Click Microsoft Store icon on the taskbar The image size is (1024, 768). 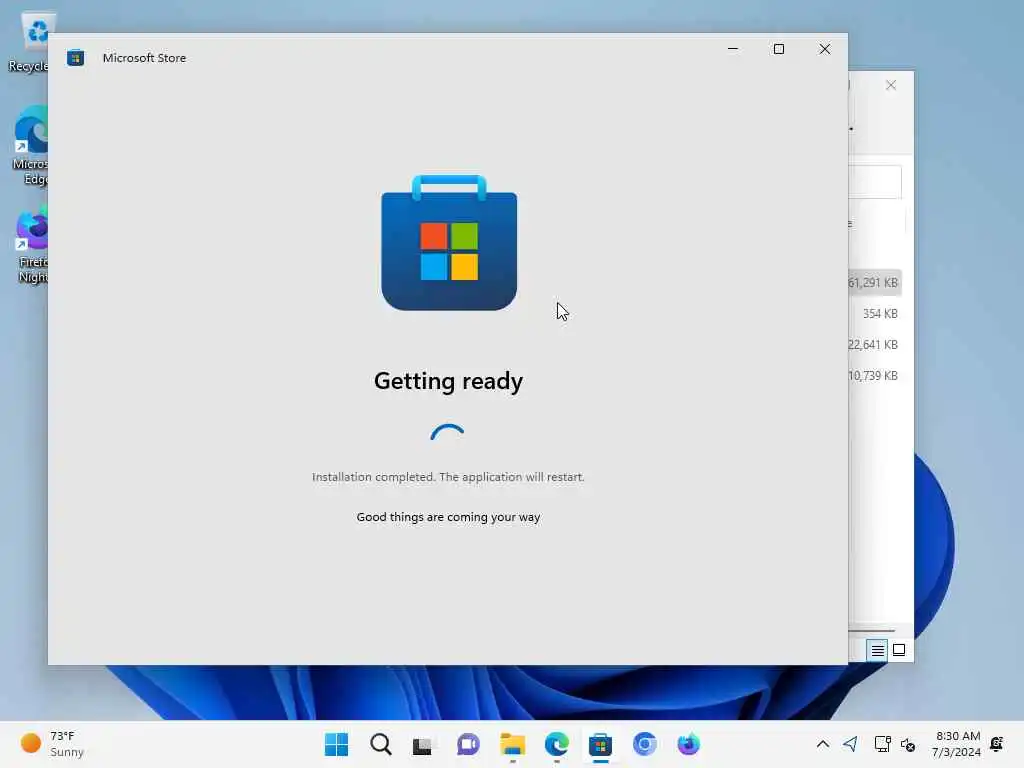600,744
